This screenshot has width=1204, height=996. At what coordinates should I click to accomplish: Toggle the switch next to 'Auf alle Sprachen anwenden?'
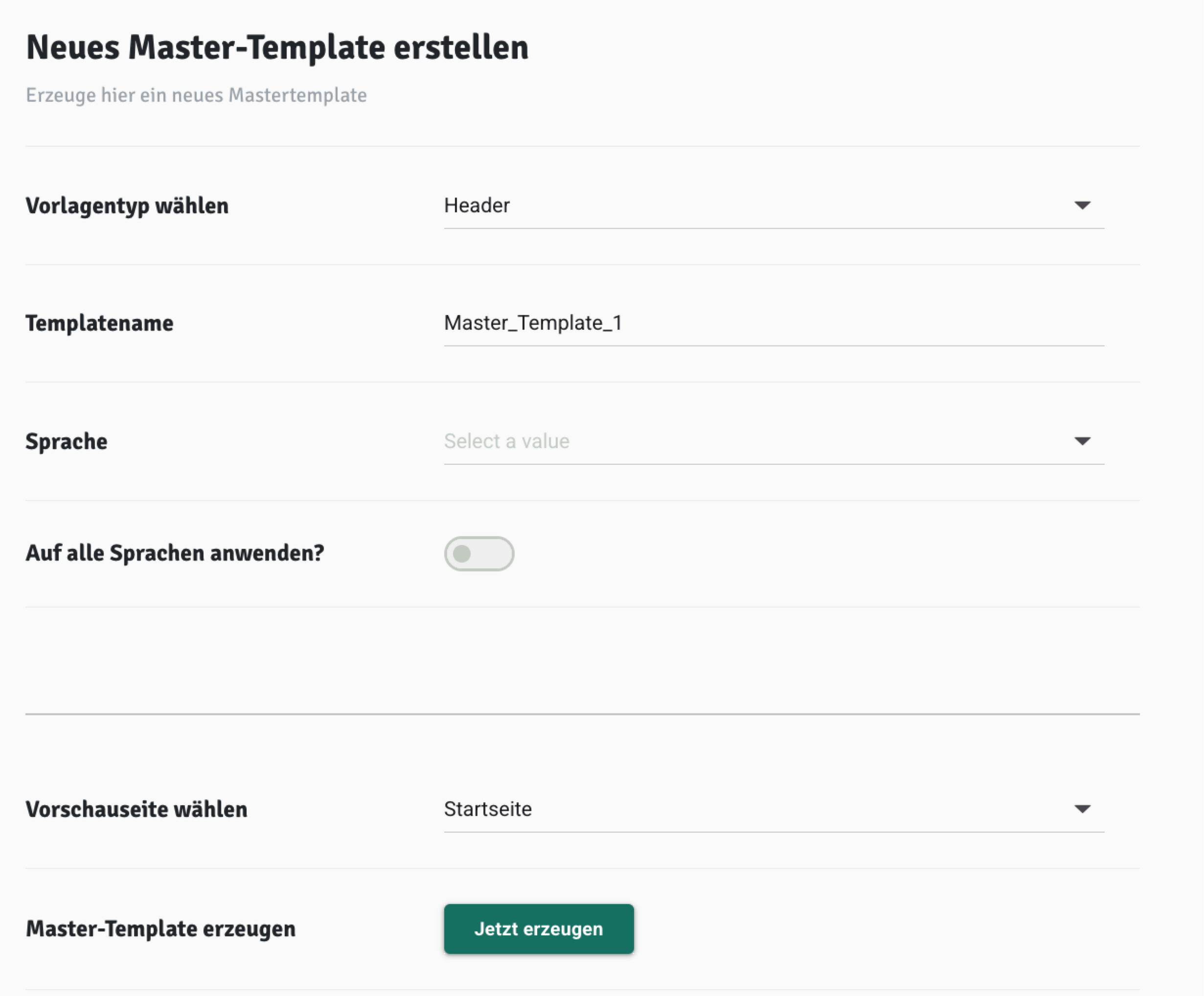(x=479, y=553)
